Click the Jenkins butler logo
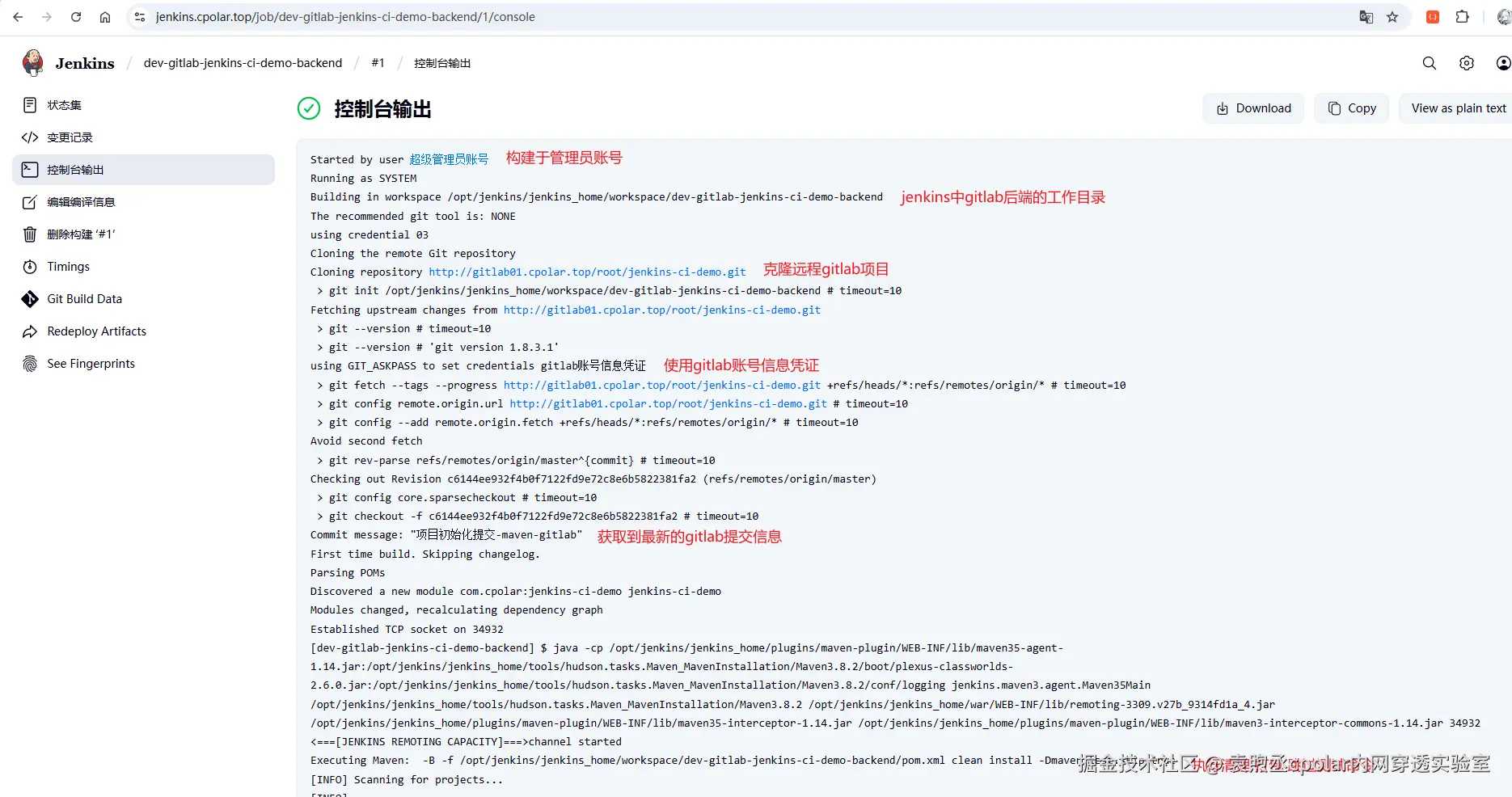 click(x=33, y=62)
